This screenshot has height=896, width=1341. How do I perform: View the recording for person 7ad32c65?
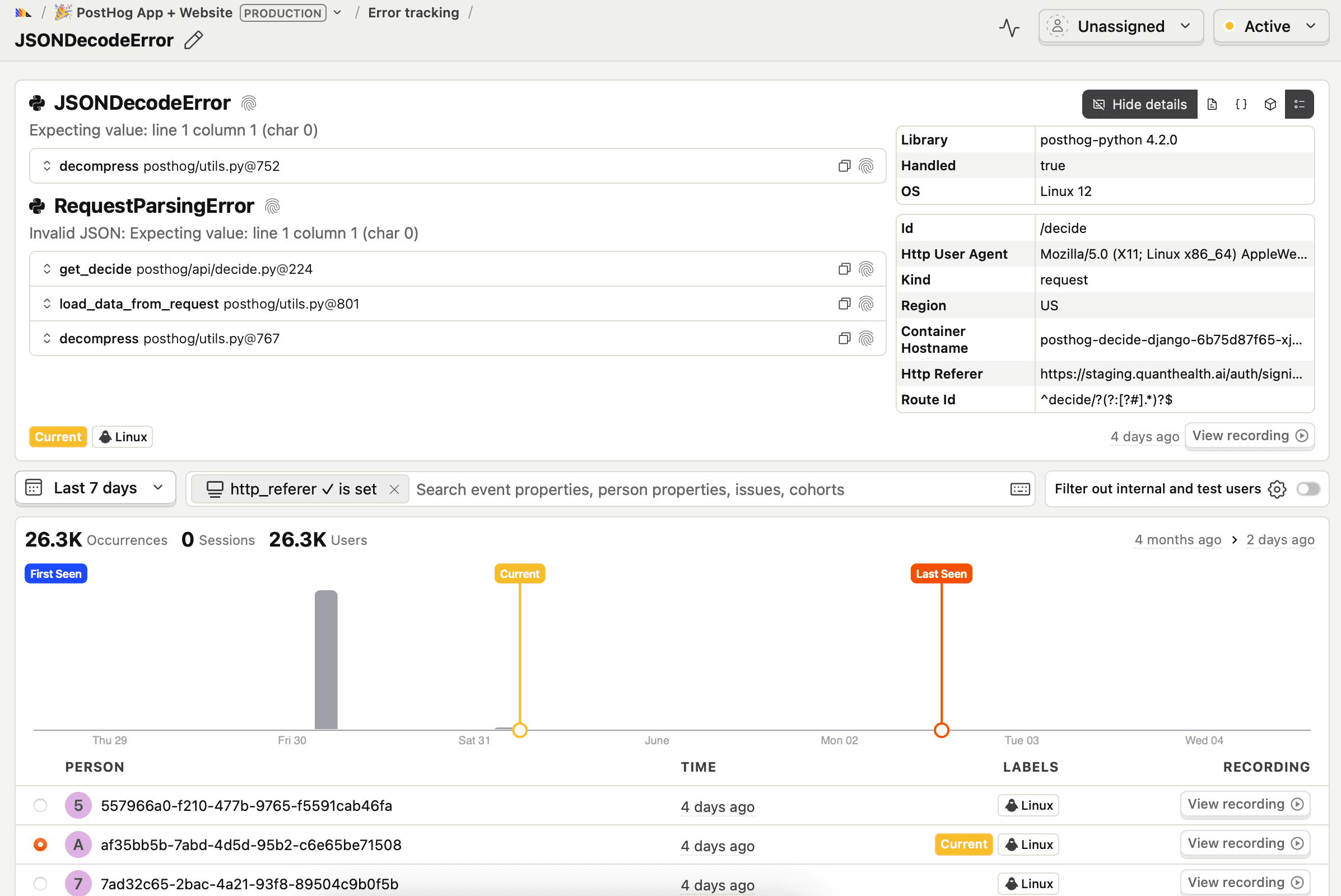pos(1245,883)
